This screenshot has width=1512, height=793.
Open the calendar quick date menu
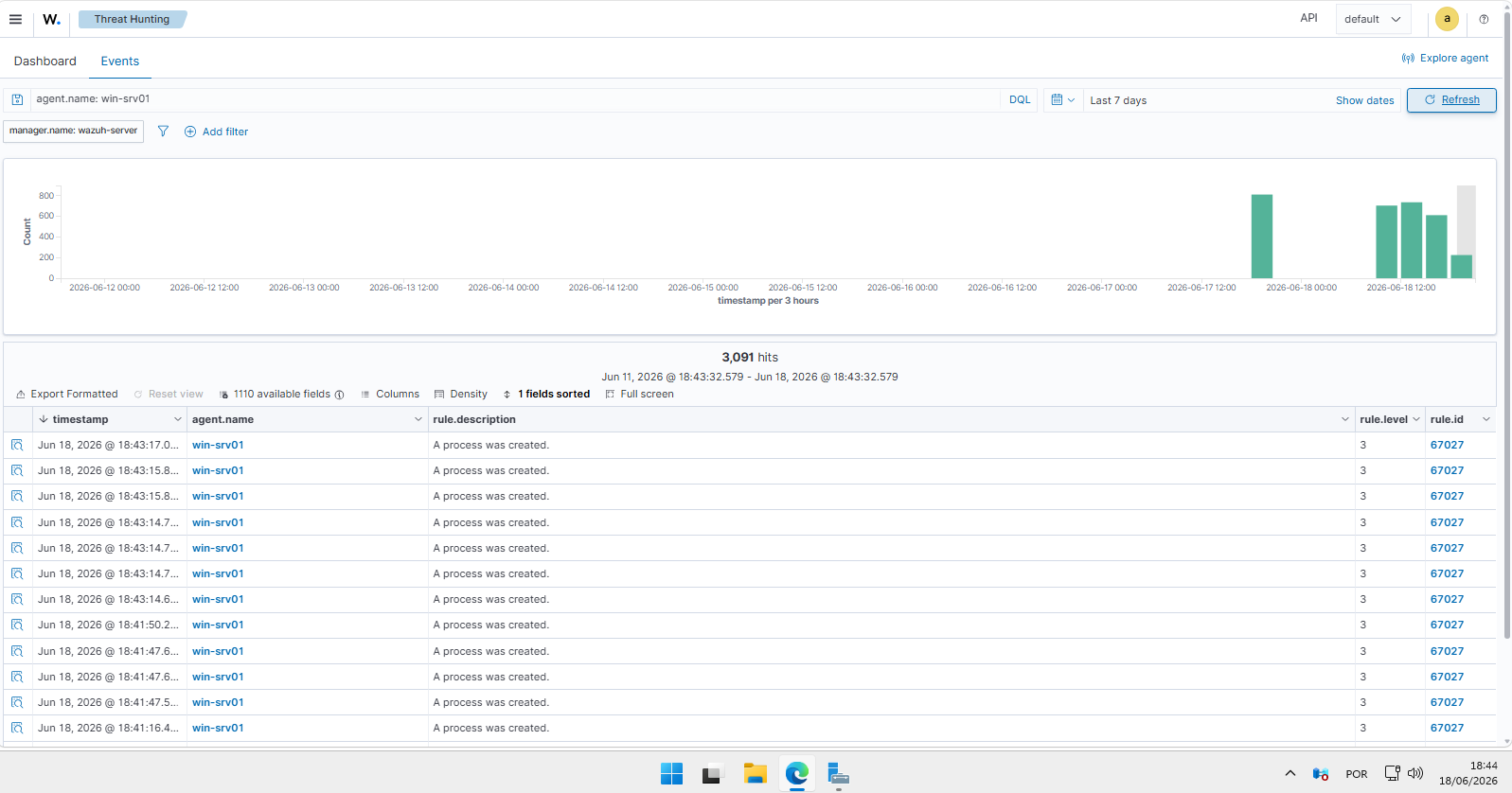point(1062,99)
